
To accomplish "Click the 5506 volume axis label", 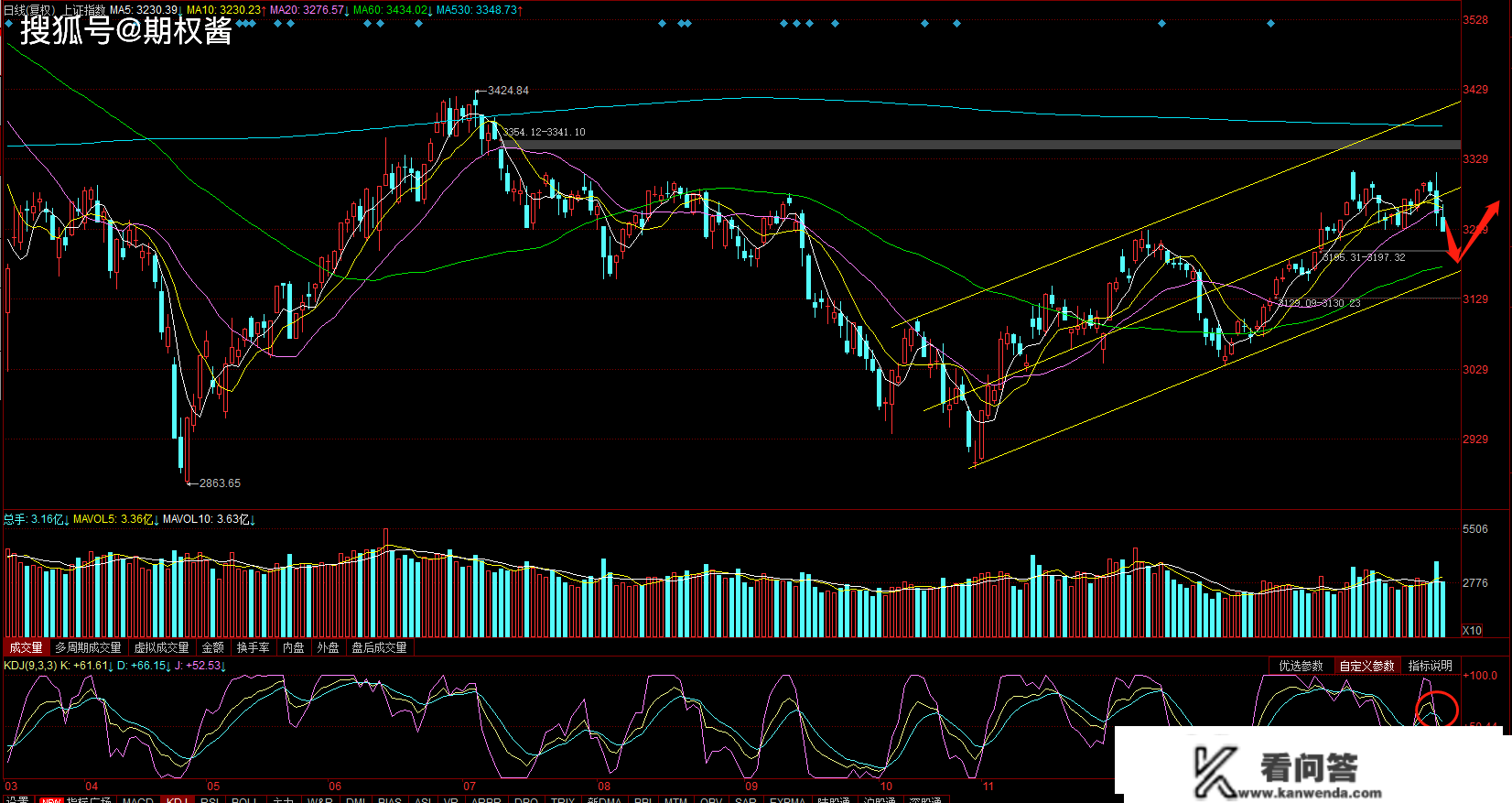I will tap(1475, 529).
